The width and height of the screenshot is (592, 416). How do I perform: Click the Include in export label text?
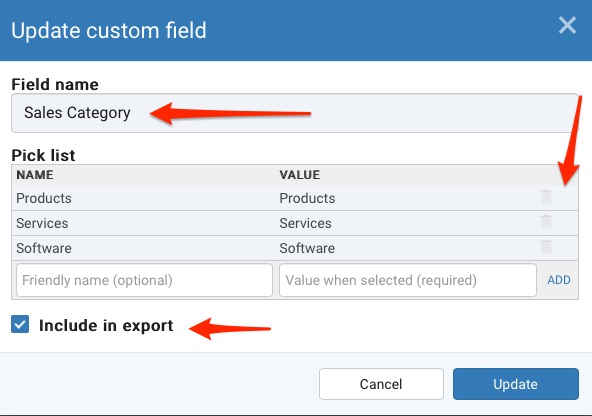pos(106,325)
